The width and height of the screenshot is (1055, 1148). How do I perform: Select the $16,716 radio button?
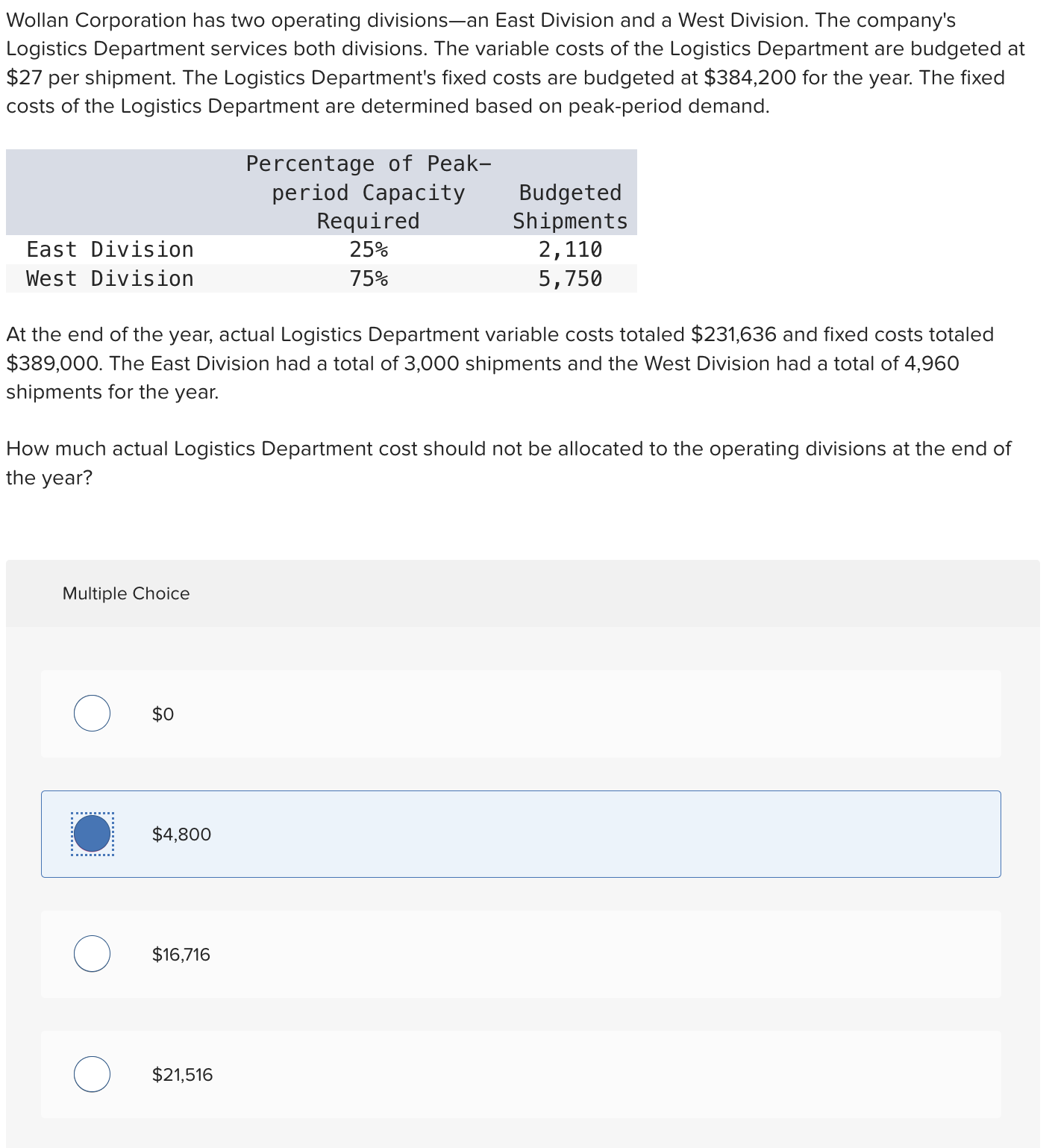(91, 954)
